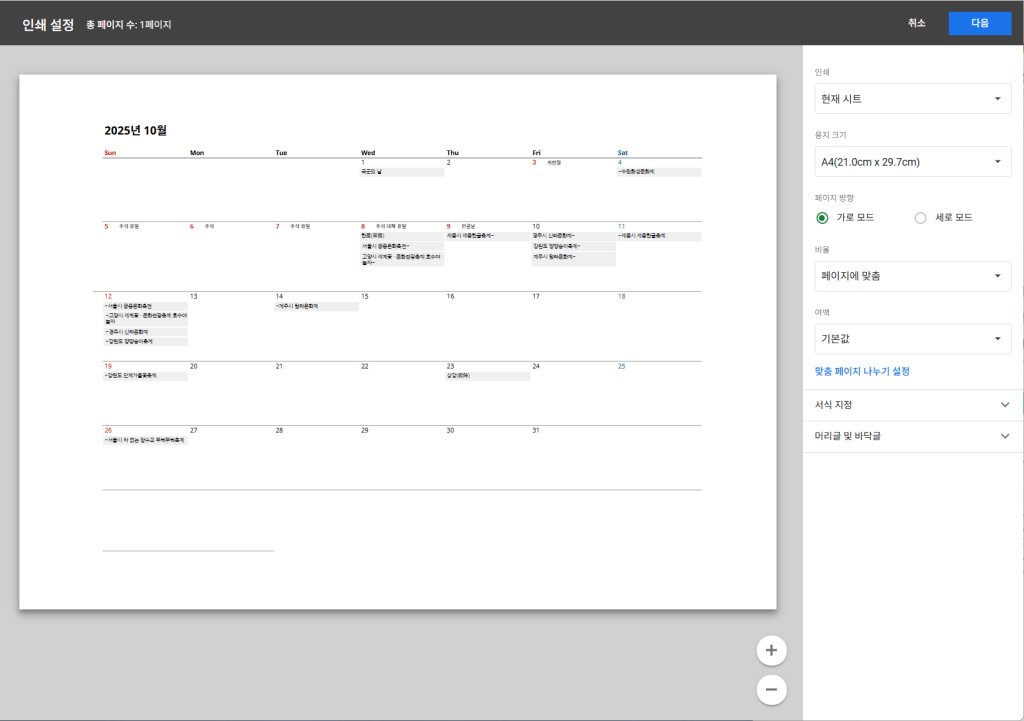Click the 인쇄 설정 dialog title
This screenshot has height=721, width=1024.
tap(48, 24)
